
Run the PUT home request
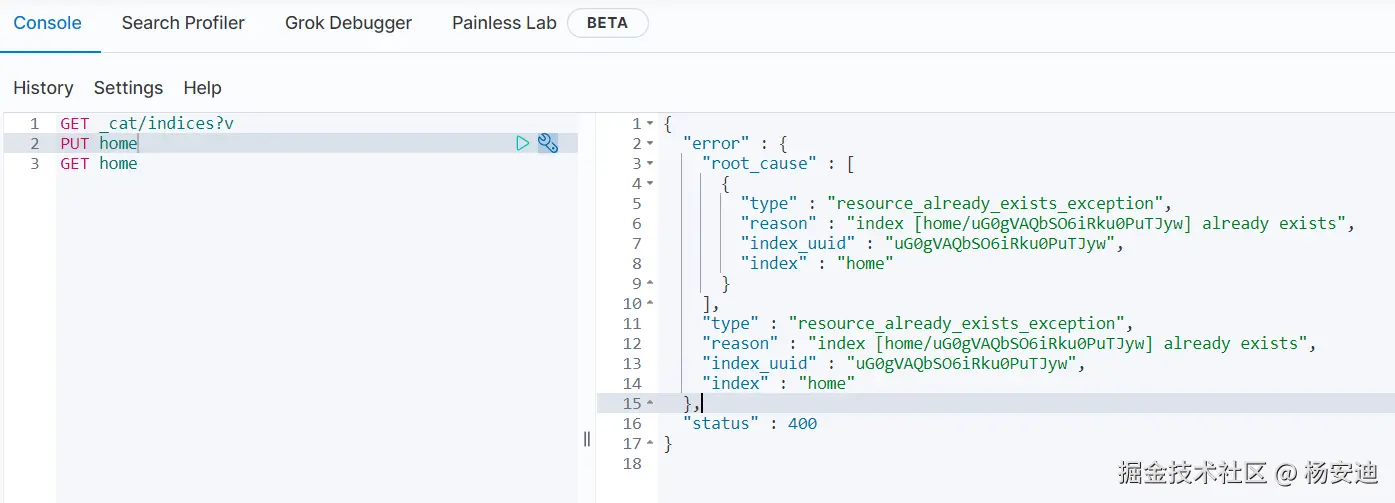(522, 143)
